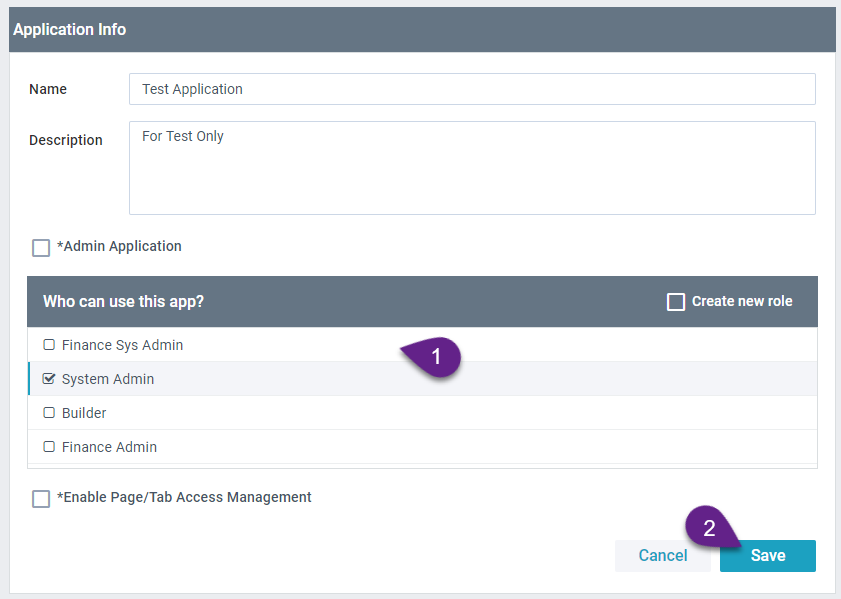Enable the Admin Application checkbox
The height and width of the screenshot is (599, 841).
[x=41, y=247]
